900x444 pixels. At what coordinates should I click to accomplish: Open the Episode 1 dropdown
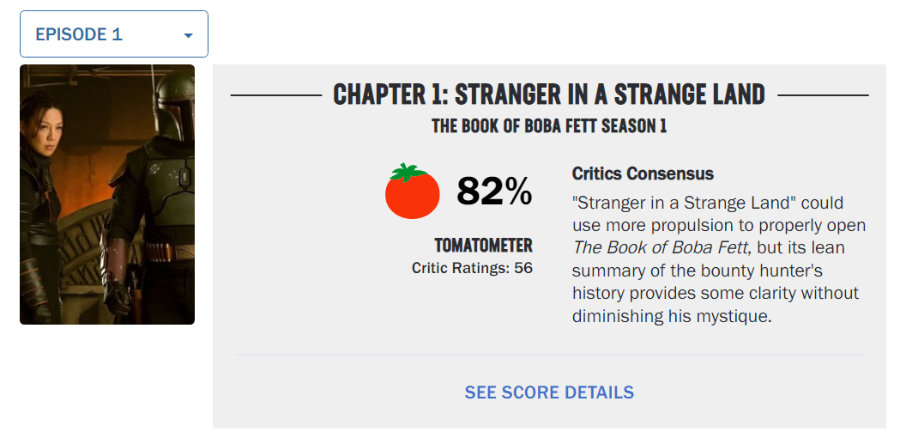[x=114, y=34]
